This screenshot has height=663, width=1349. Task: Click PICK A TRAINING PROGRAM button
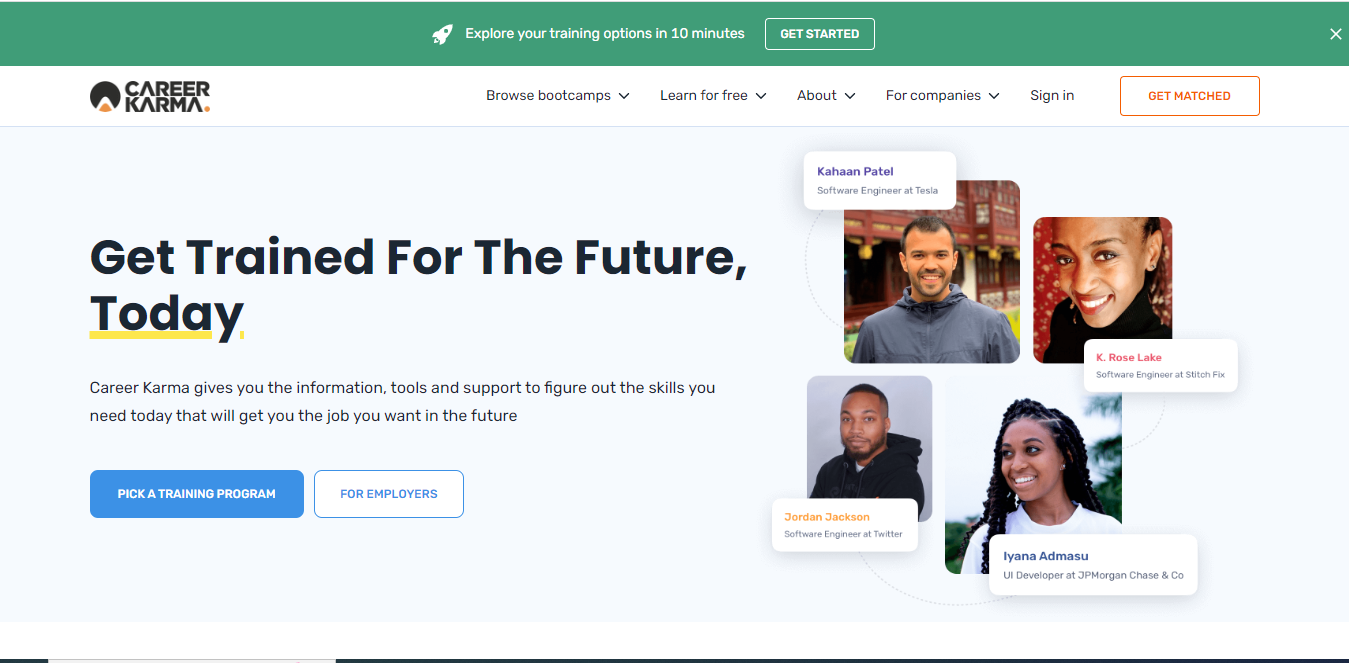pyautogui.click(x=197, y=494)
